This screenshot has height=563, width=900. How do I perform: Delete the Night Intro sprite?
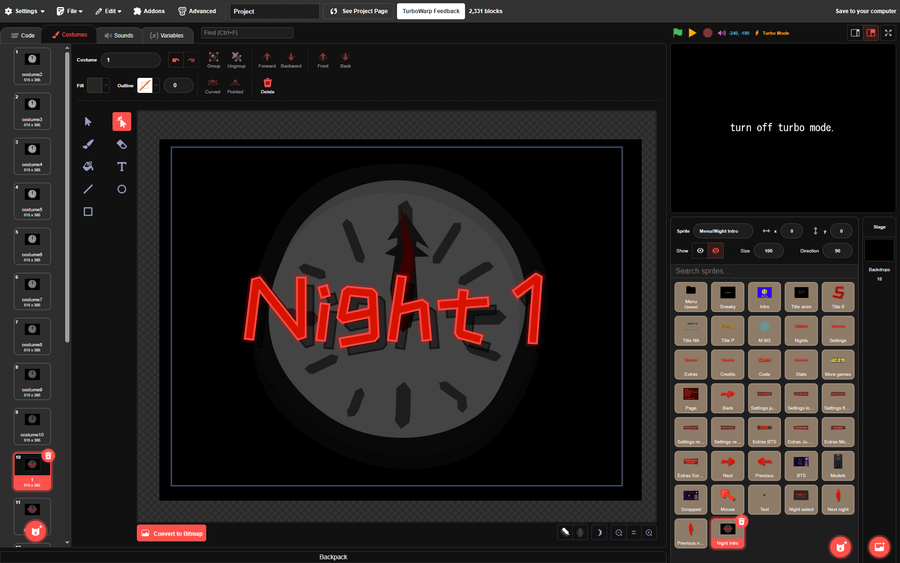tap(741, 522)
